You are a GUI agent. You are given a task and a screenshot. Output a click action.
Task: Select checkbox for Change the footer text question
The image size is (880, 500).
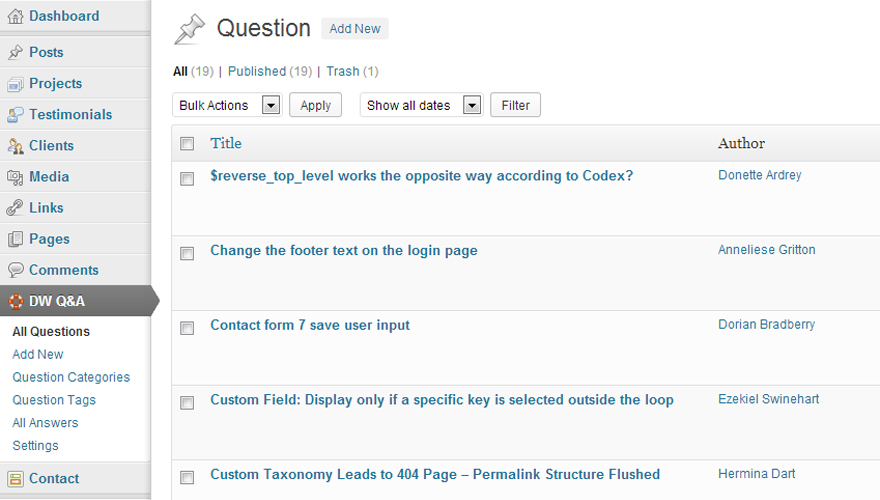[187, 253]
